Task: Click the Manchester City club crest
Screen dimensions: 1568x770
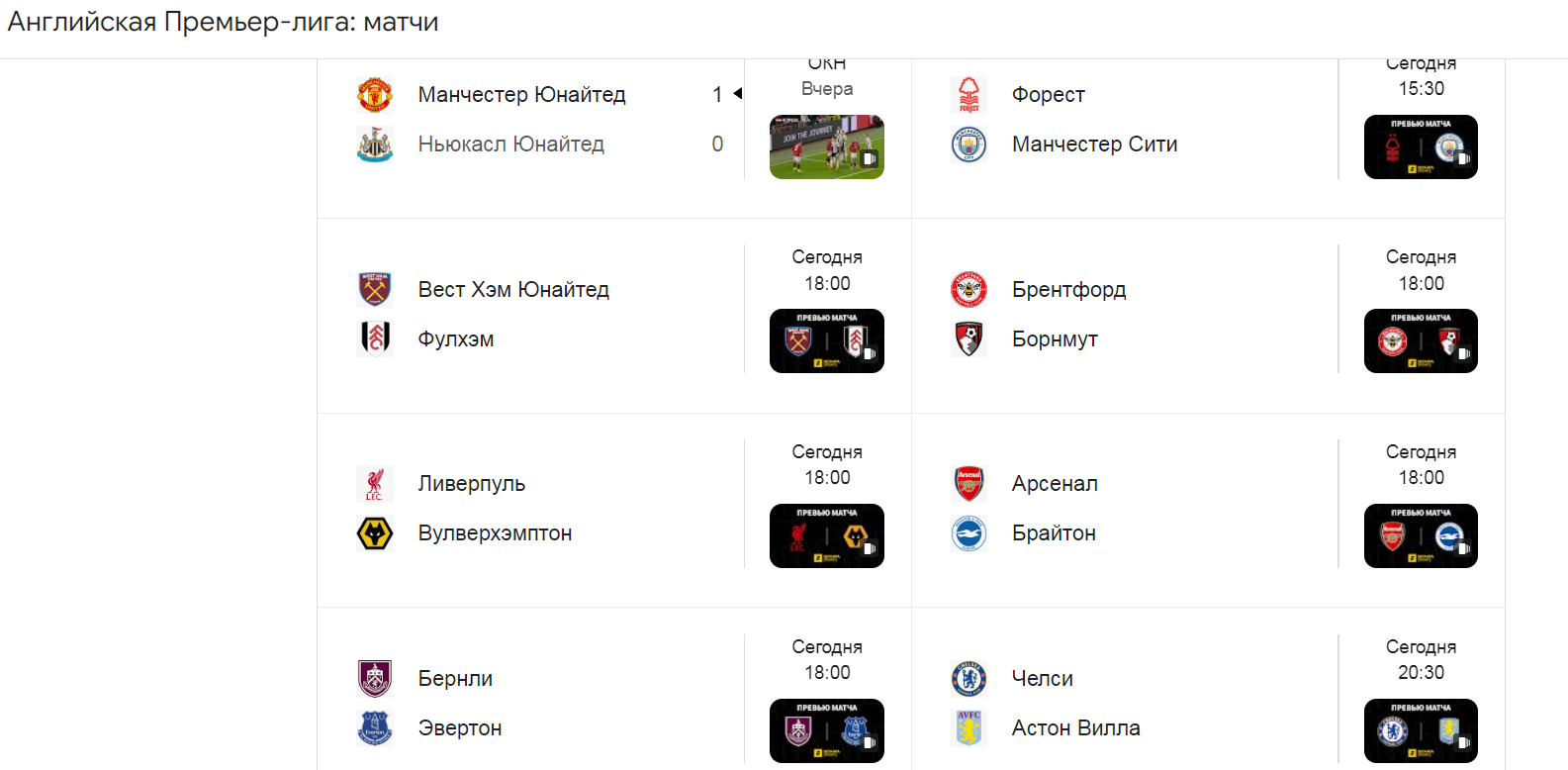Action: (968, 144)
